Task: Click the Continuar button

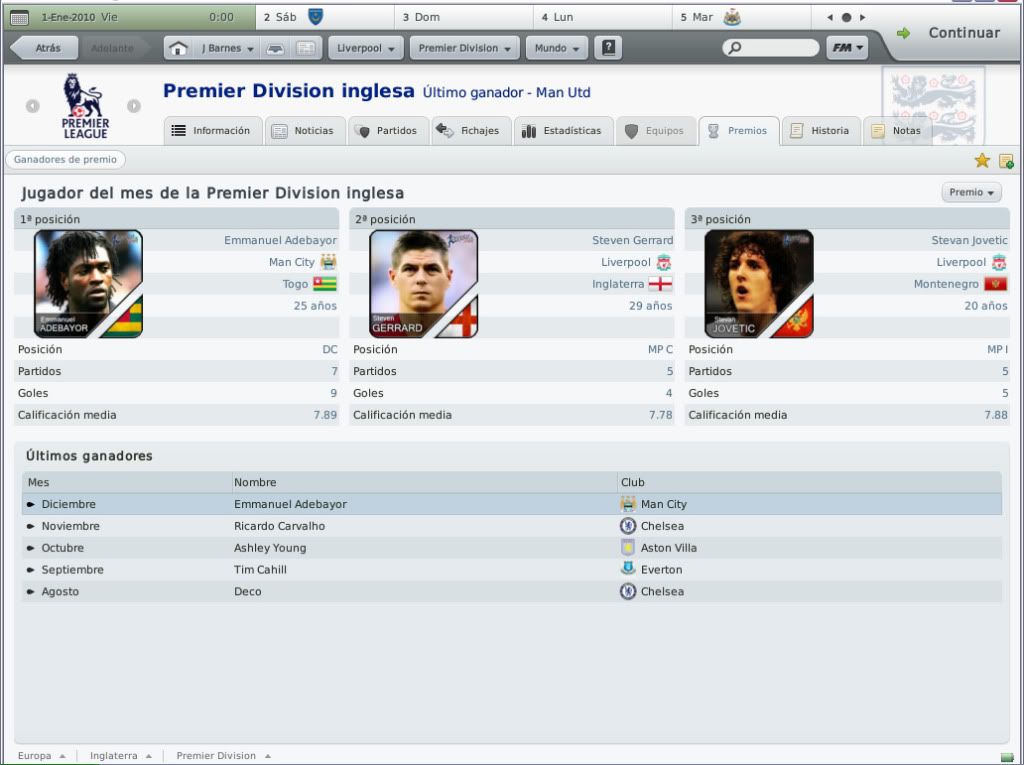Action: tap(952, 33)
